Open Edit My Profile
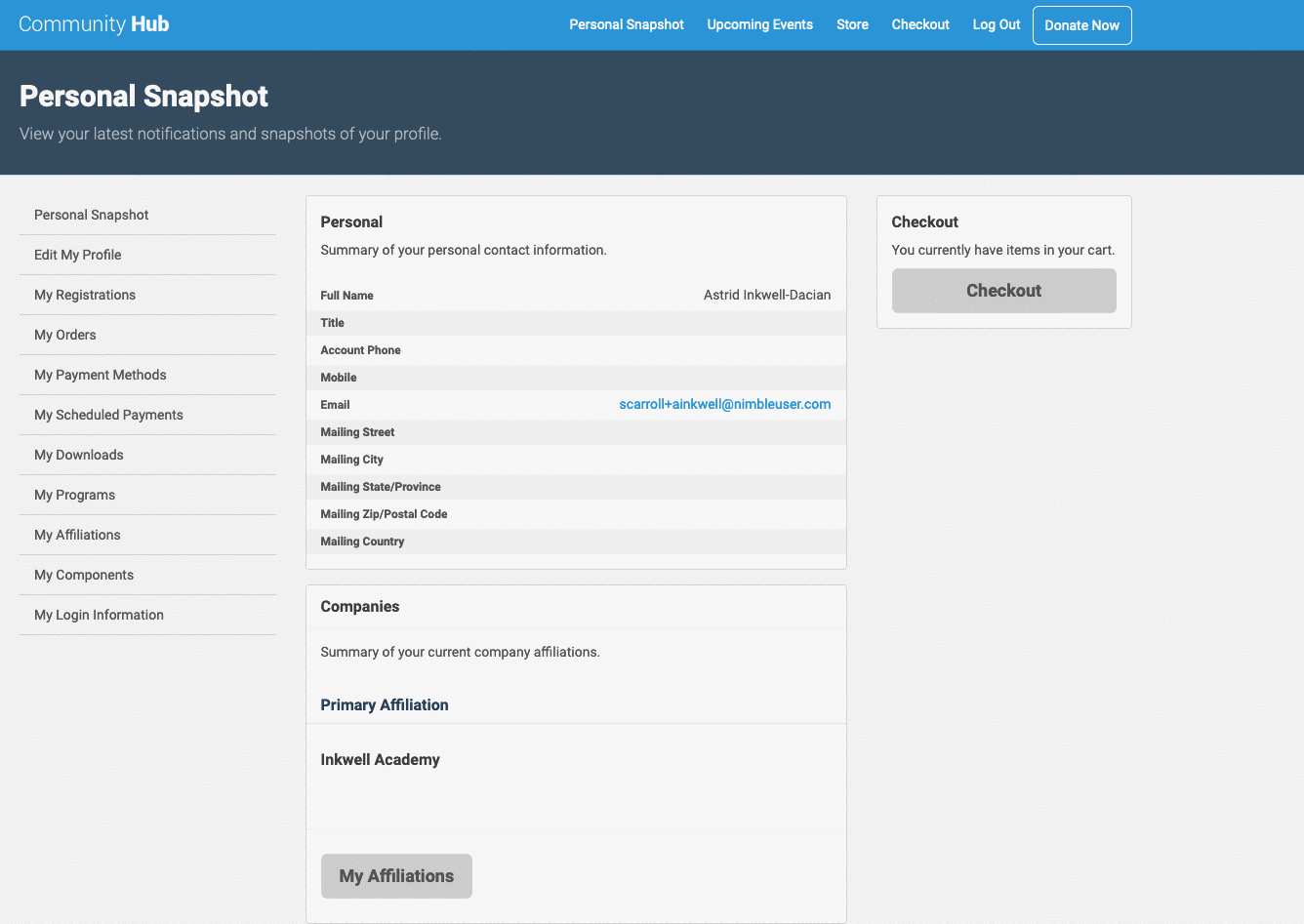Viewport: 1304px width, 924px height. pyautogui.click(x=78, y=255)
